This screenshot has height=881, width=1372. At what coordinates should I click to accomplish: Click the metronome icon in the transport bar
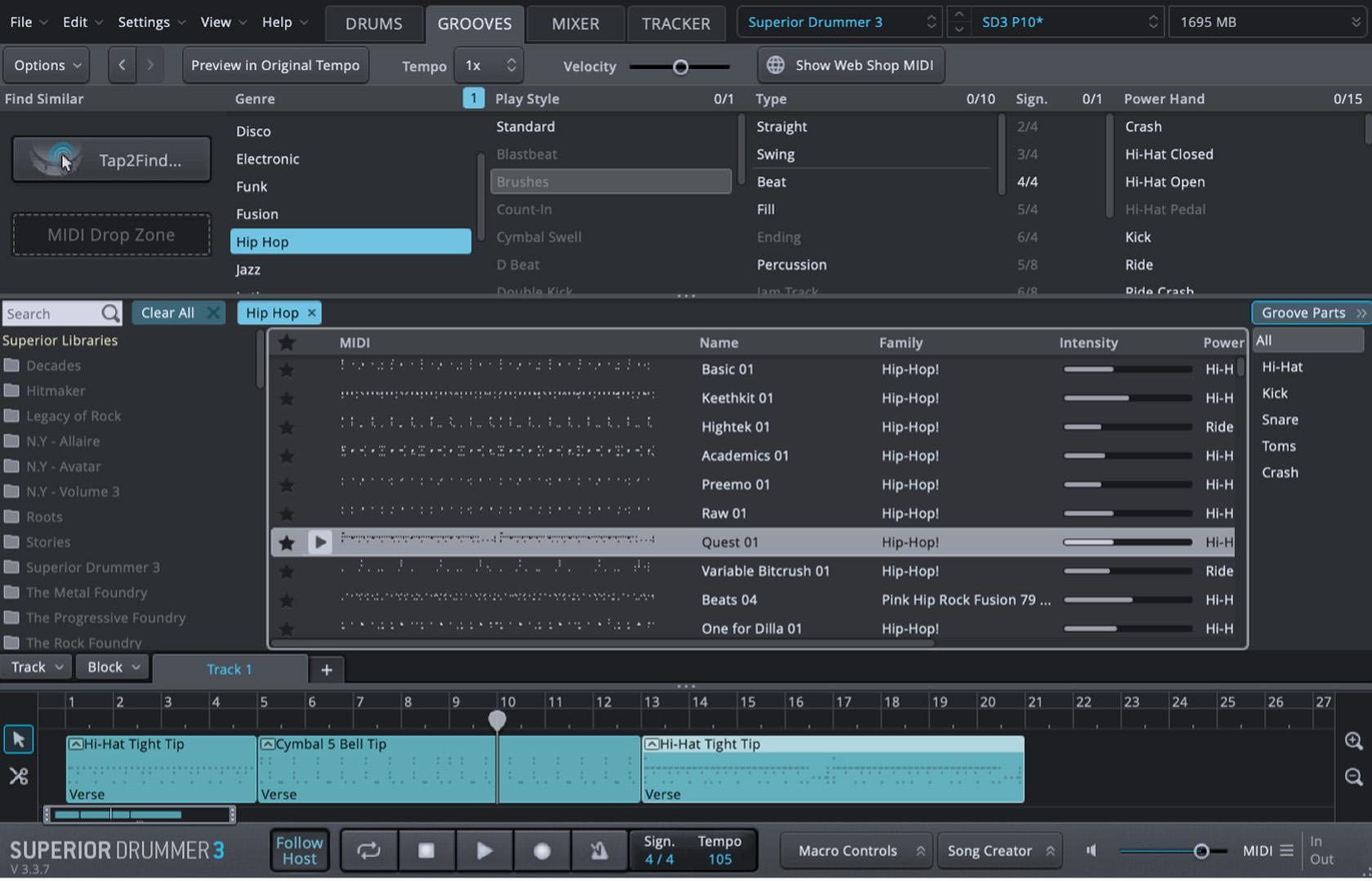[x=599, y=850]
